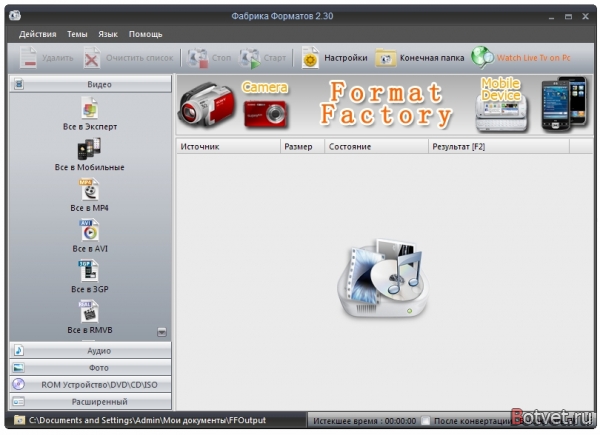Click the red Camera photo icon

(x=265, y=114)
